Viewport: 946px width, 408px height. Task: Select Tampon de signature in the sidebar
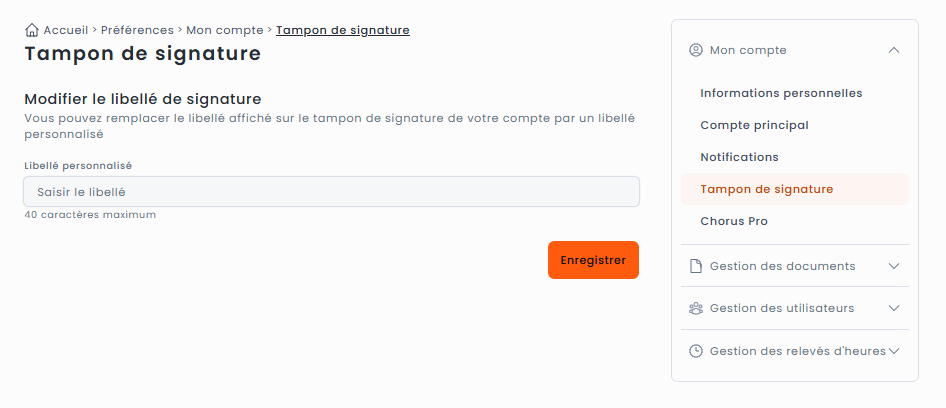pyautogui.click(x=766, y=189)
